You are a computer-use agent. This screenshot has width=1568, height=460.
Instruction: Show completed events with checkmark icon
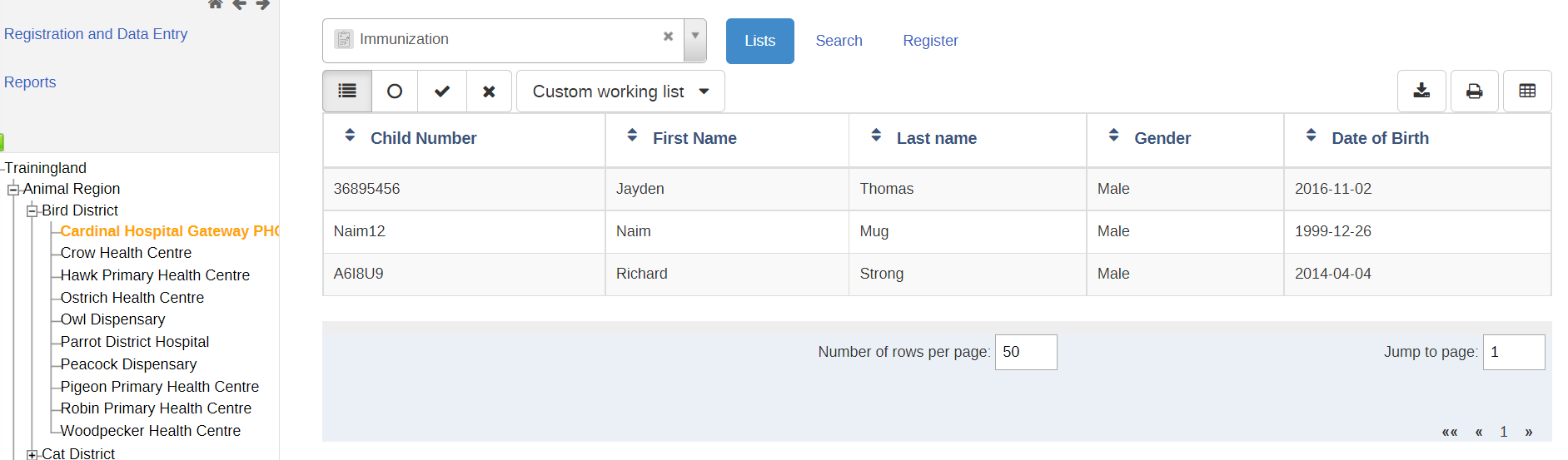point(442,92)
